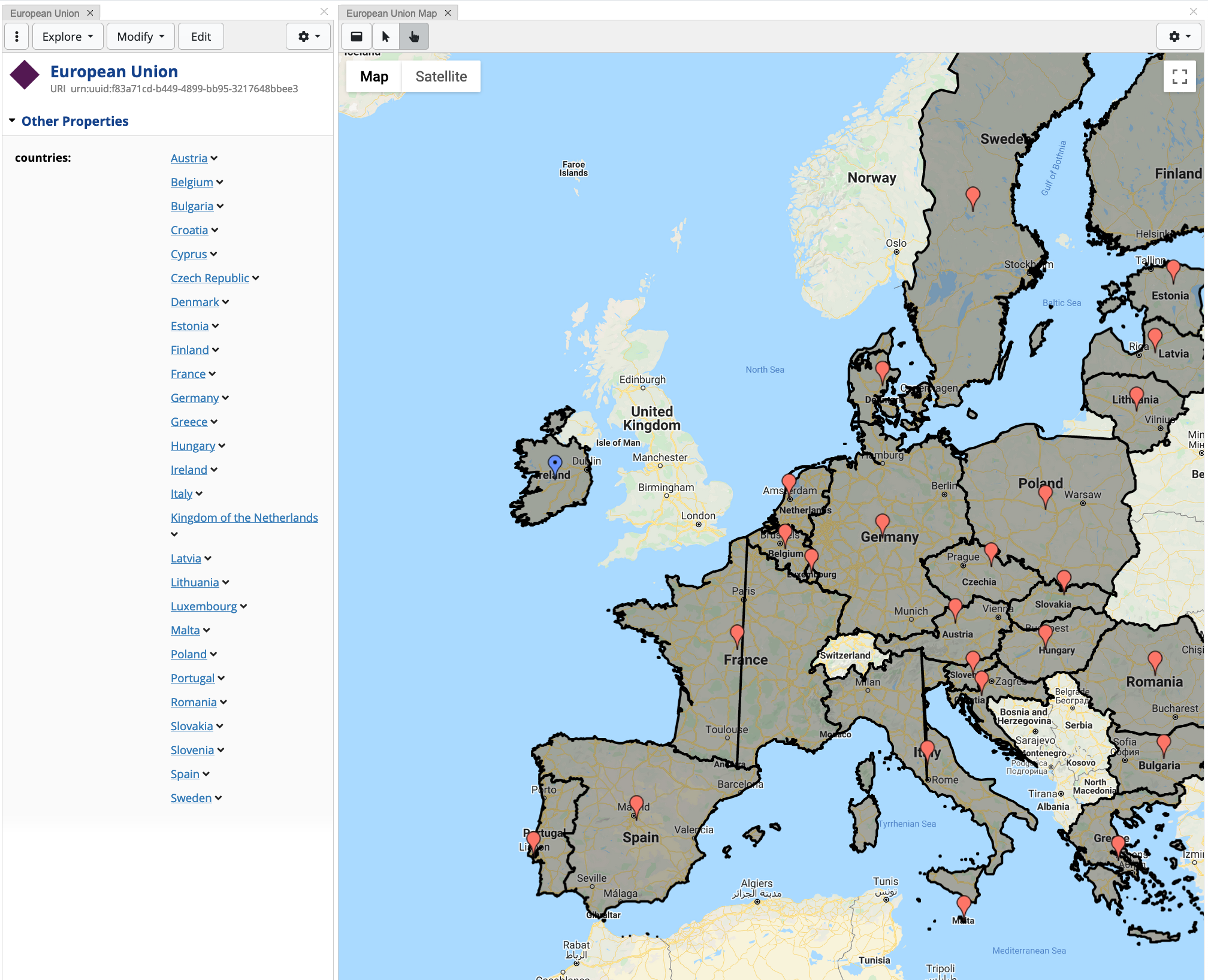Open the Modify dropdown
Screen dimensions: 1208x980
140,36
